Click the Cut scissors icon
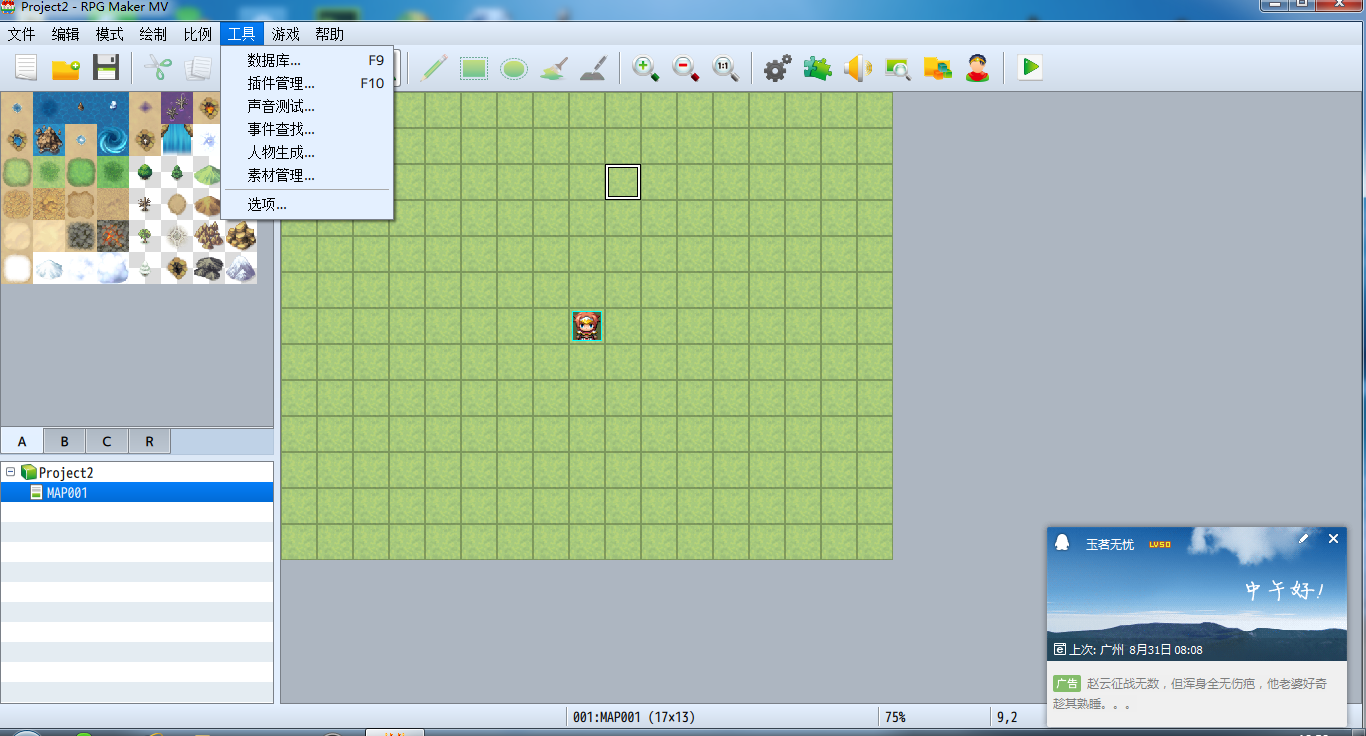Viewport: 1366px width, 736px height. pos(158,68)
